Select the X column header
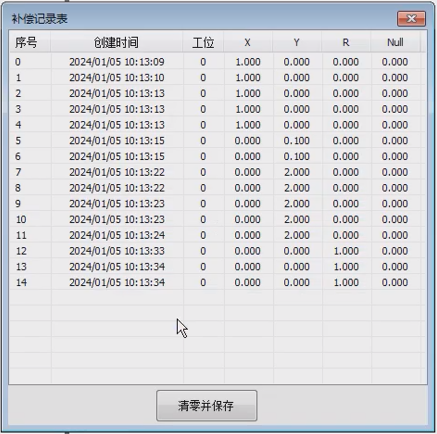The height and width of the screenshot is (434, 437). tap(248, 42)
